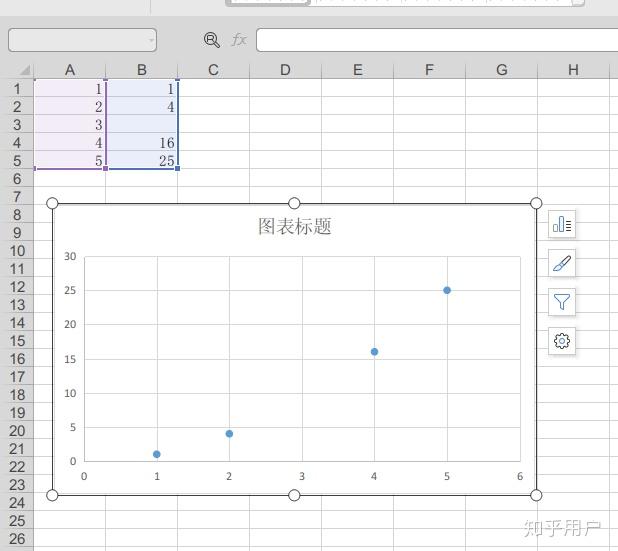This screenshot has height=551, width=618.
Task: Click the x-axis label 6
Action: pyautogui.click(x=520, y=476)
